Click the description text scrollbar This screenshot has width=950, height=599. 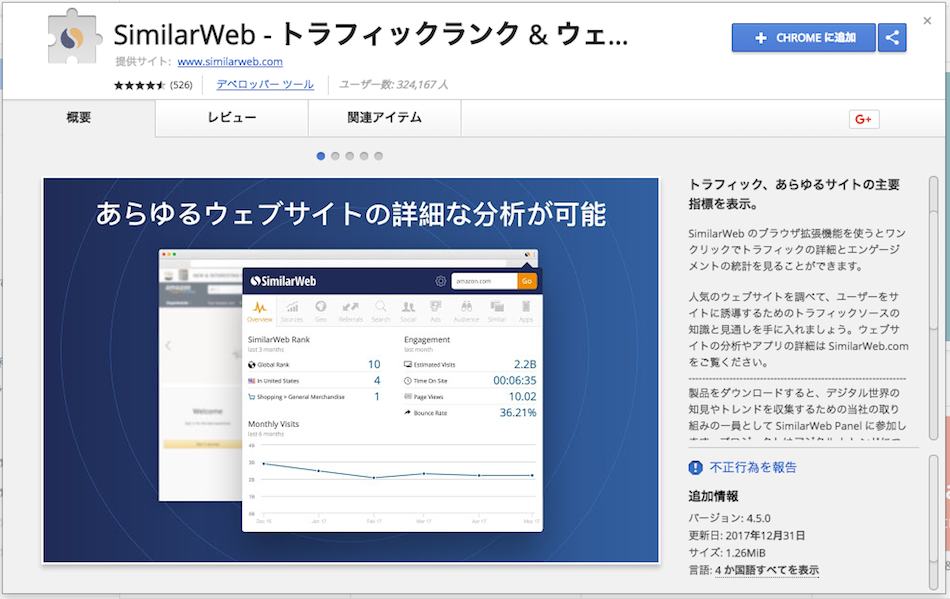click(x=934, y=308)
